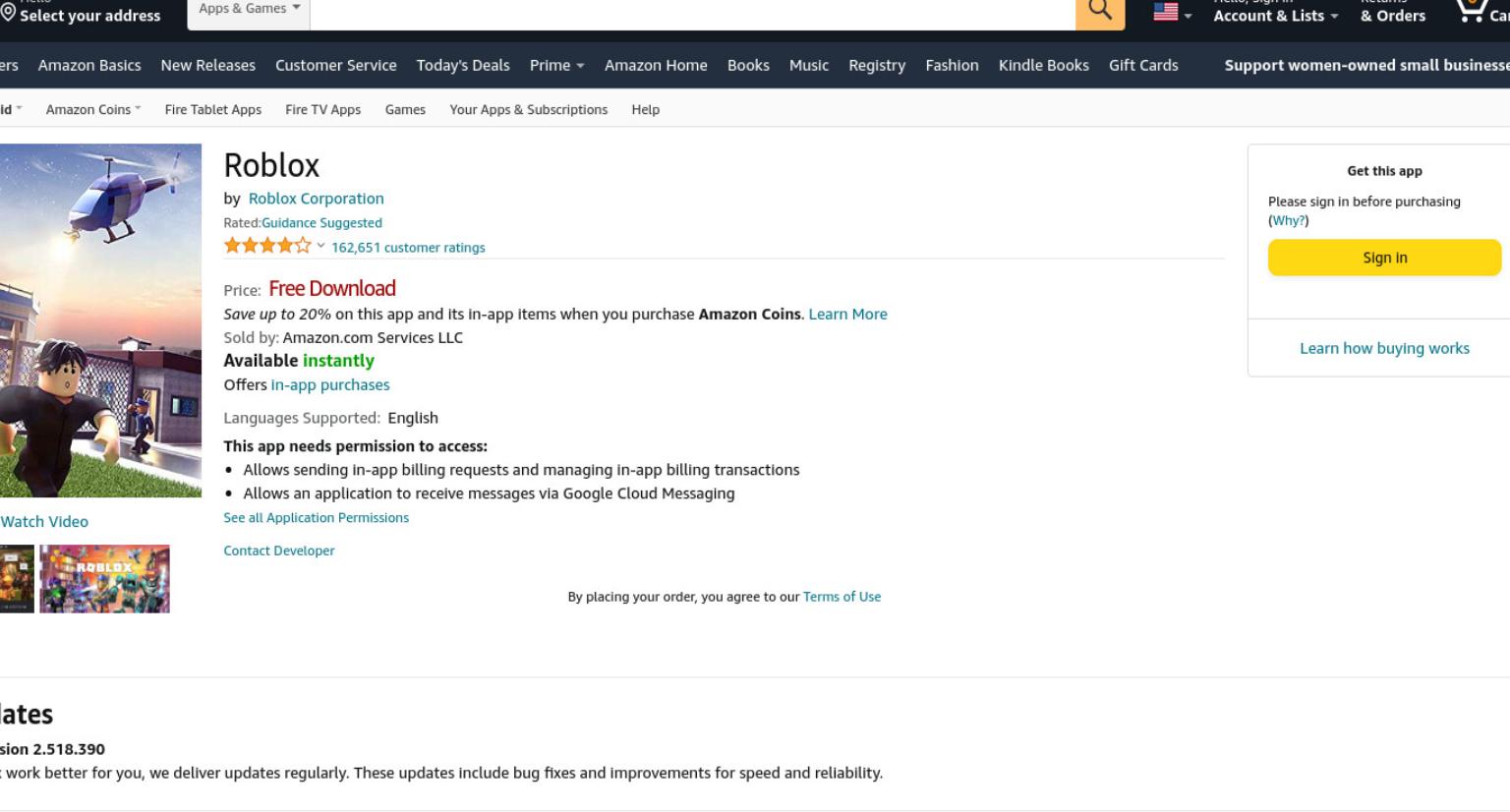
Task: Open Kindle Books section
Action: [x=1044, y=65]
